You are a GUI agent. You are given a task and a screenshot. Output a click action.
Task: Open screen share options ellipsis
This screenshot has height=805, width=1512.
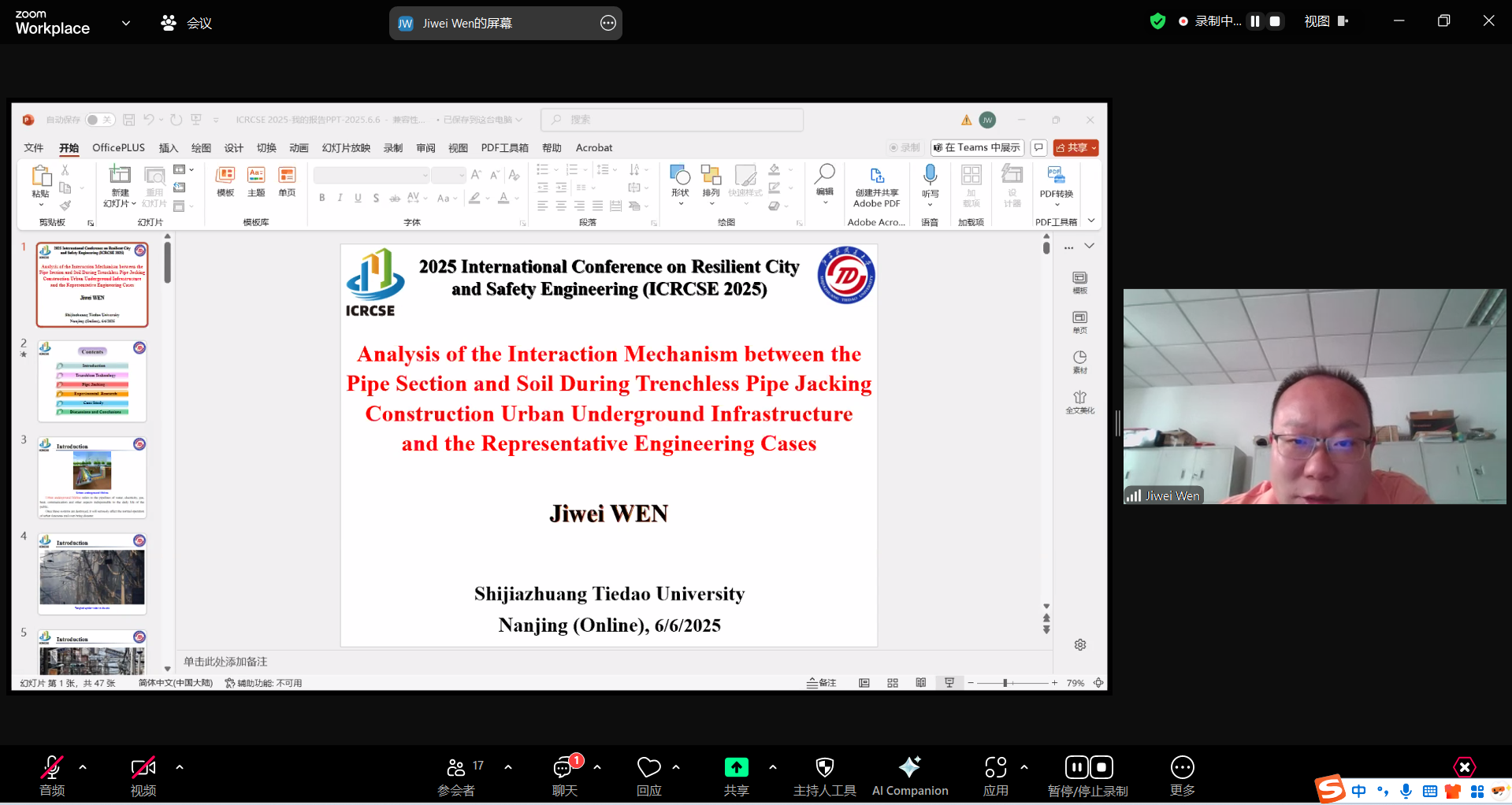point(608,23)
